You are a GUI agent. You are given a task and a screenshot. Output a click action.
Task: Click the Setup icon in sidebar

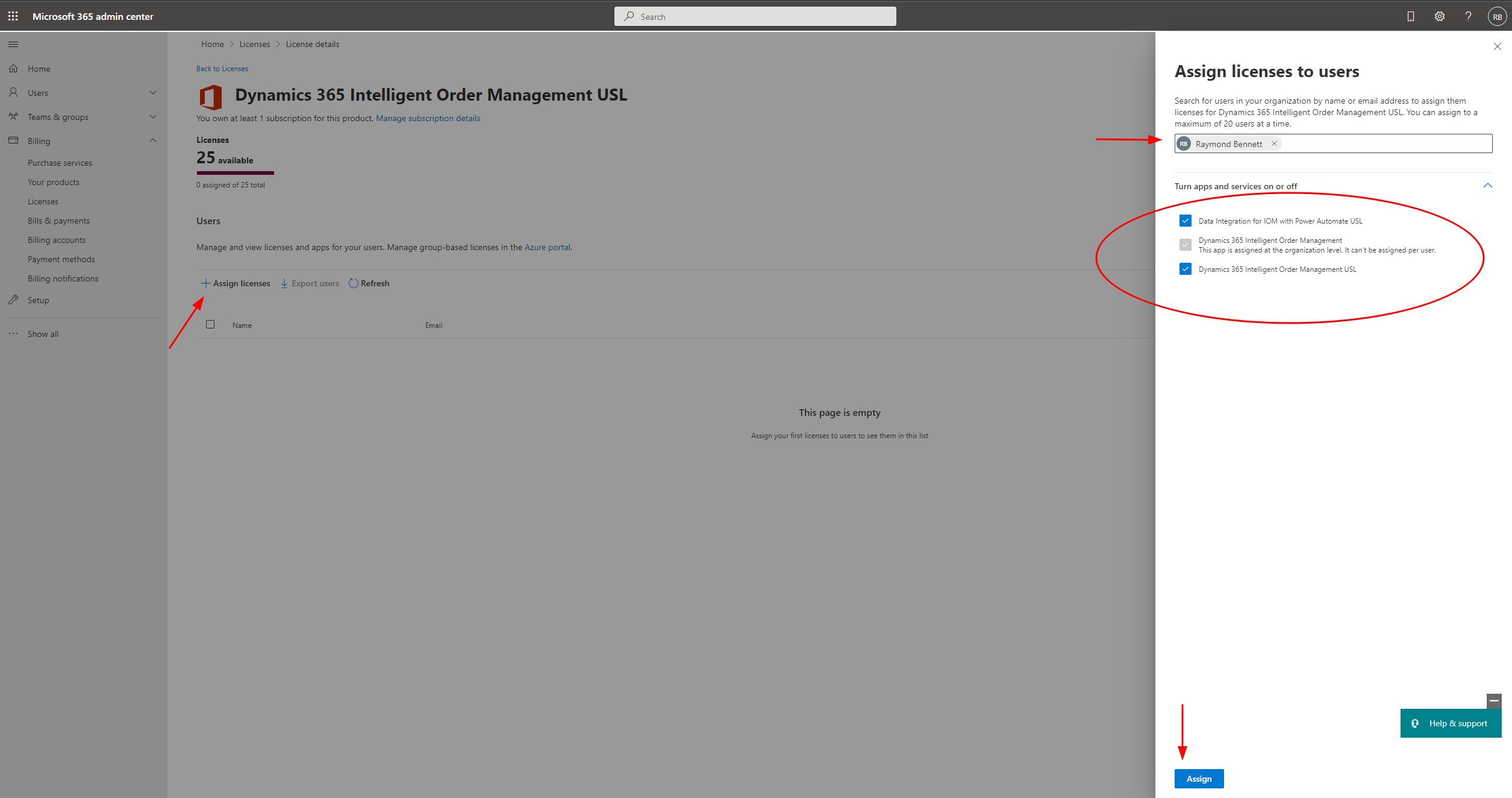click(x=14, y=299)
